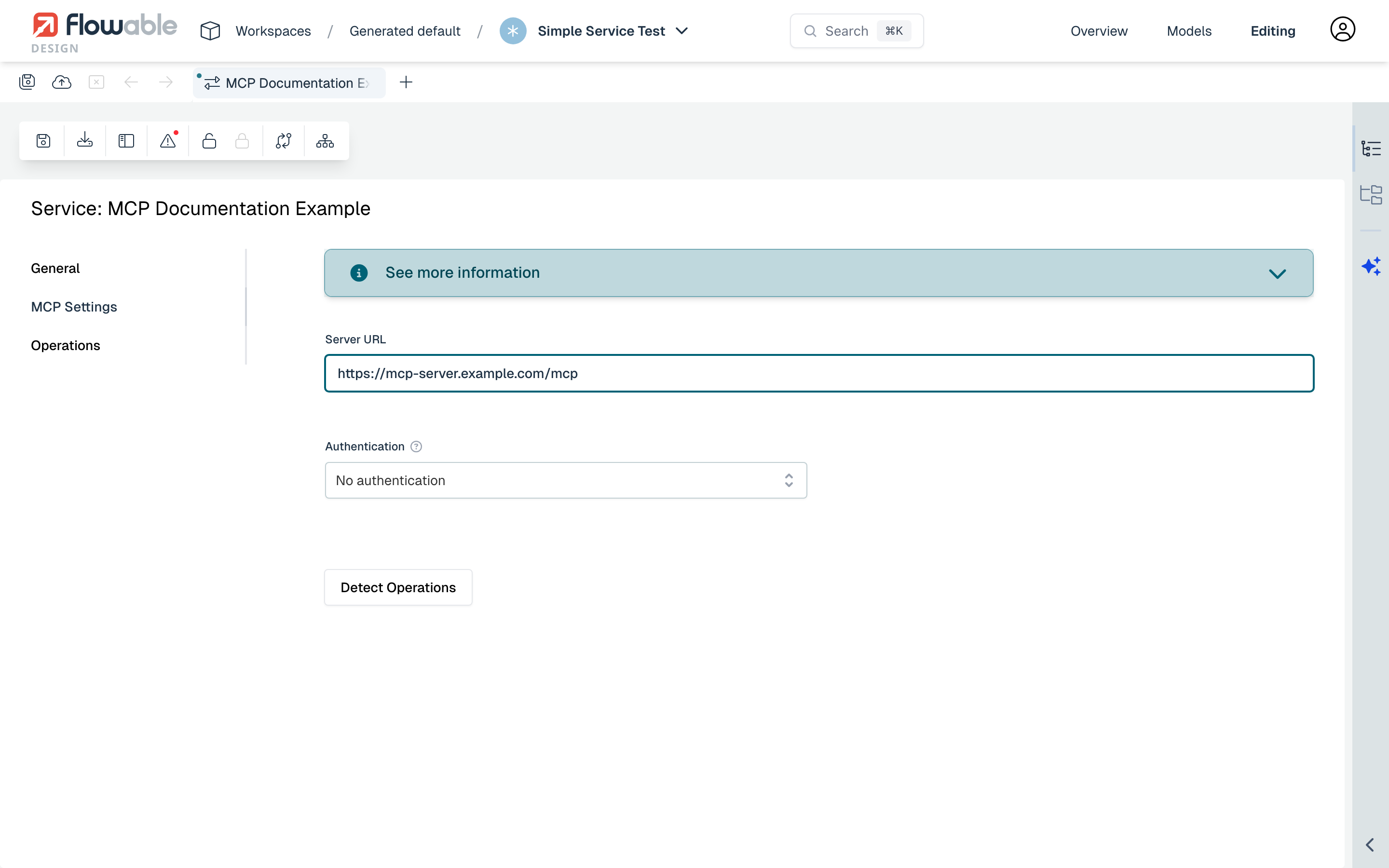Download the model file
This screenshot has height=868, width=1389.
tap(84, 141)
